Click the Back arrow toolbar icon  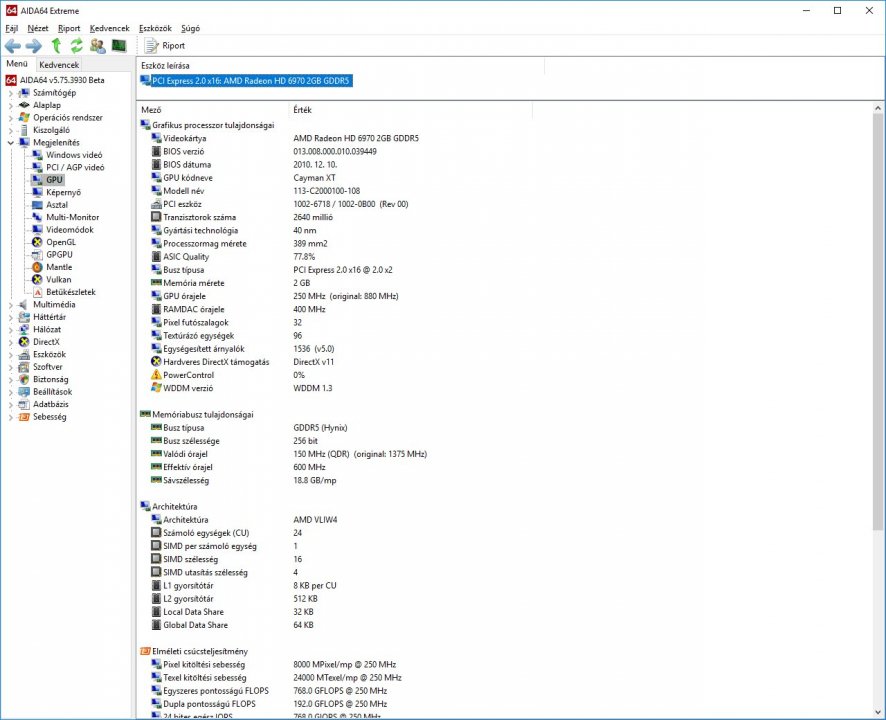[x=12, y=46]
